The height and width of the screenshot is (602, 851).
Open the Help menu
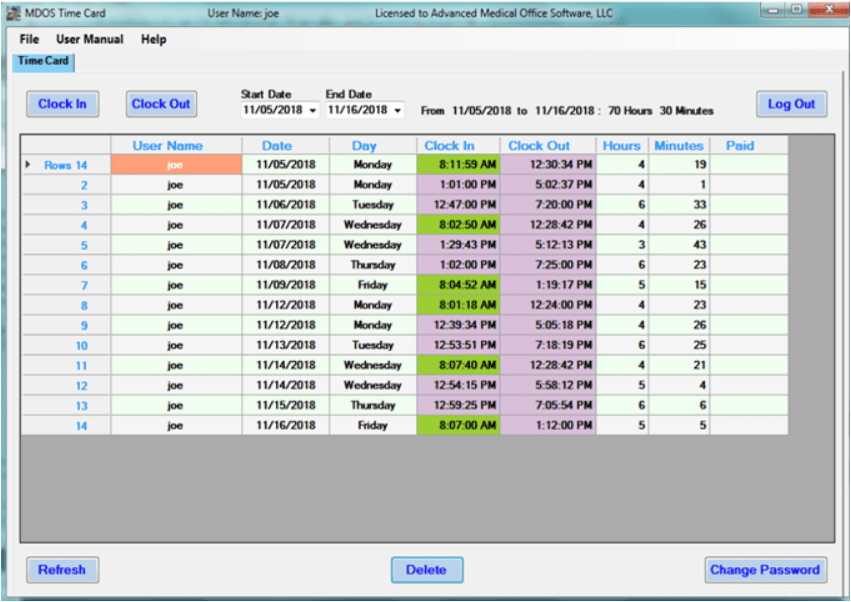(x=153, y=39)
